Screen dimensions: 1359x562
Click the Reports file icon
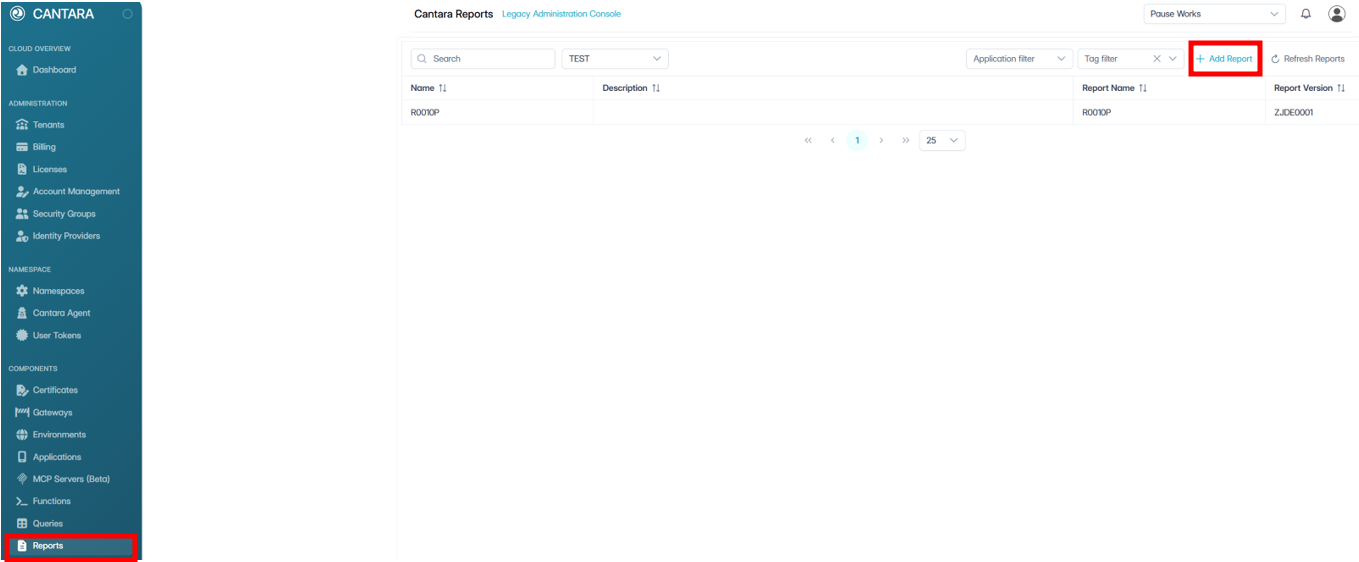[x=22, y=546]
